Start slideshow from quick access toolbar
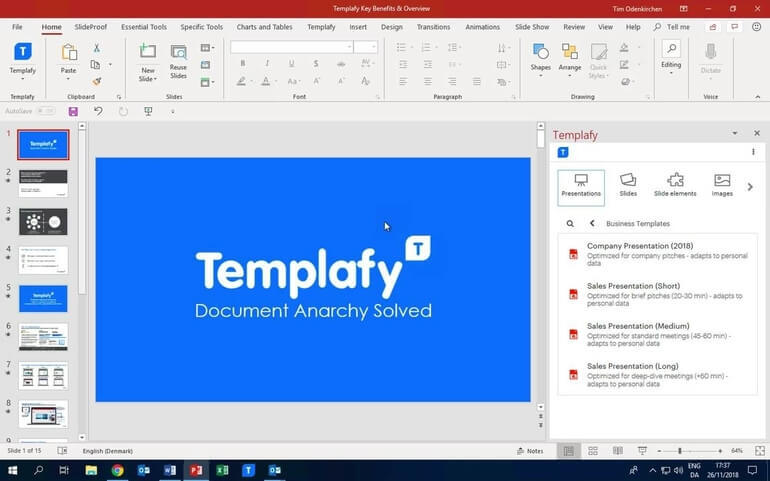The width and height of the screenshot is (770, 481). coord(148,112)
